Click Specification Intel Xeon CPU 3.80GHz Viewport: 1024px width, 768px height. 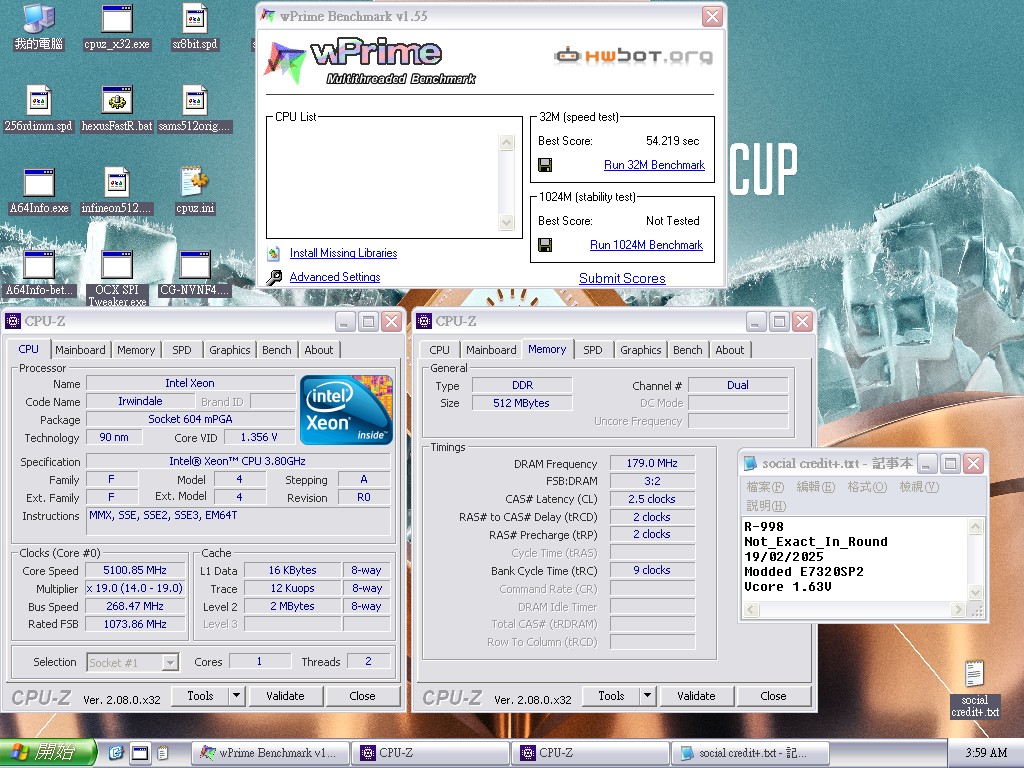238,461
